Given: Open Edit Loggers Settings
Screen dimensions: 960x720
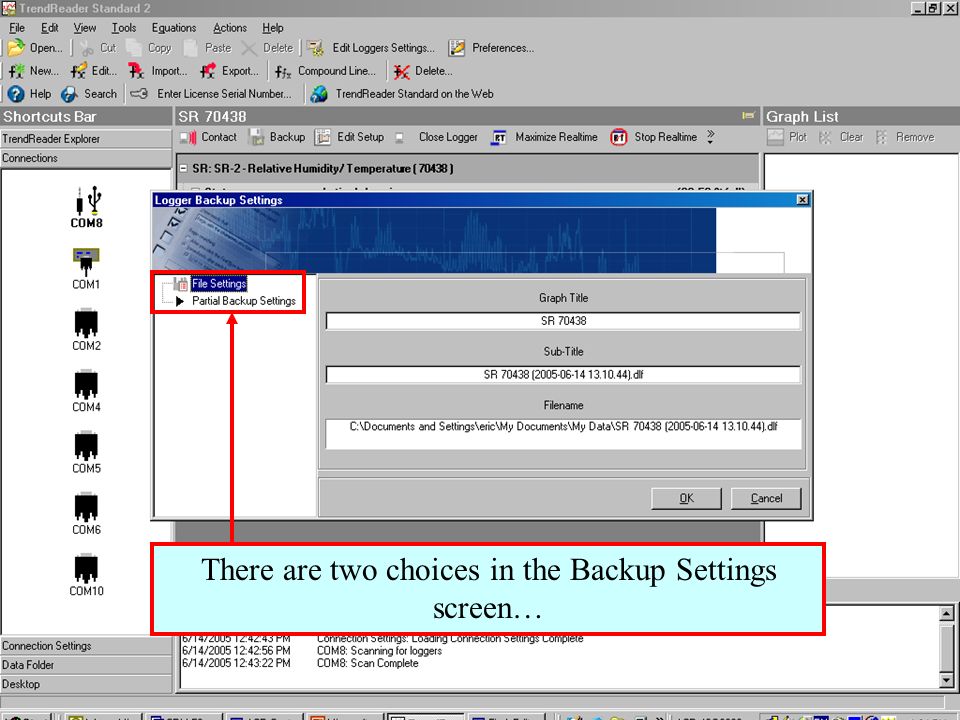Looking at the screenshot, I should 371,48.
